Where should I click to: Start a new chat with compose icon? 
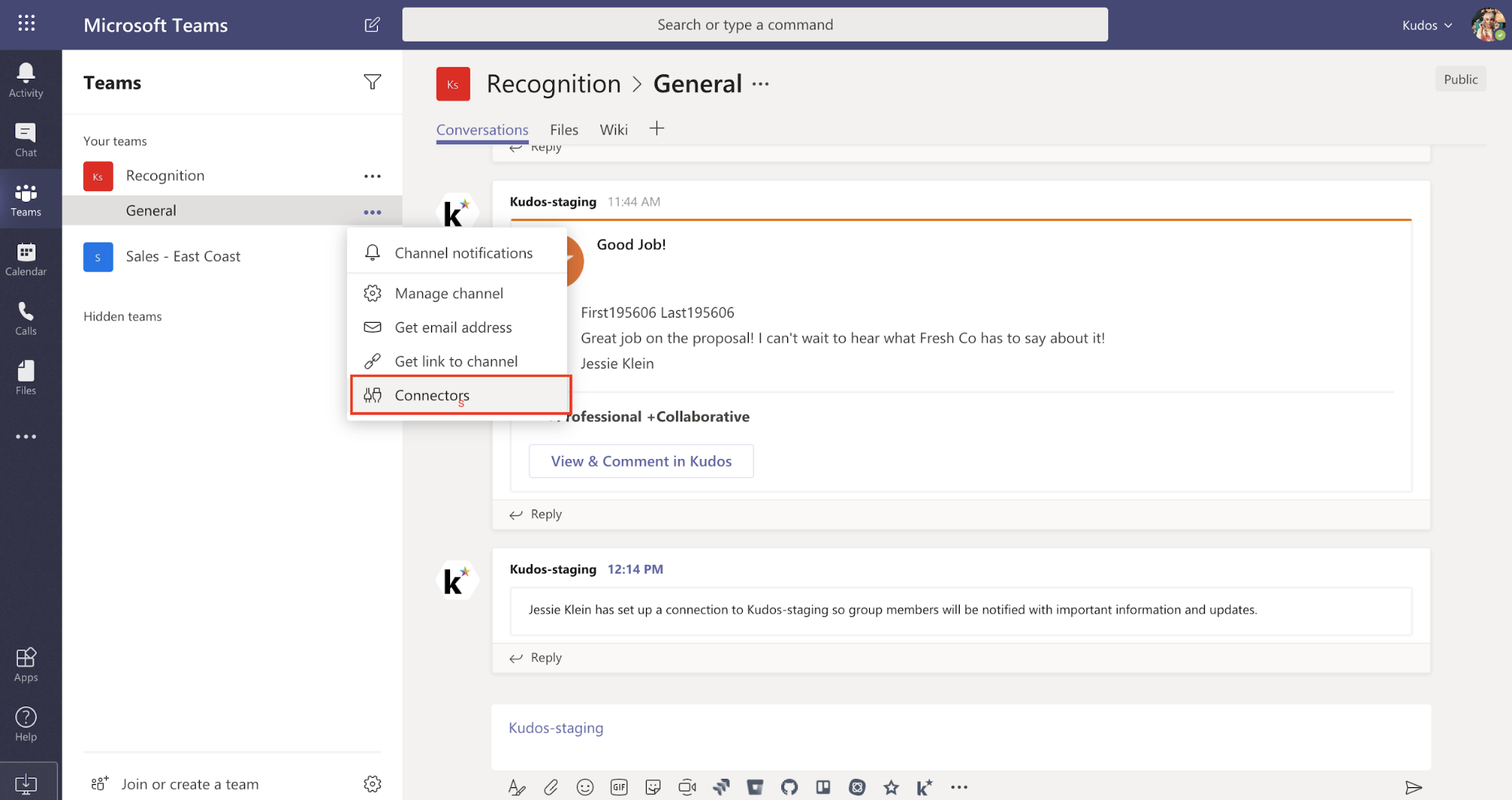[x=371, y=25]
